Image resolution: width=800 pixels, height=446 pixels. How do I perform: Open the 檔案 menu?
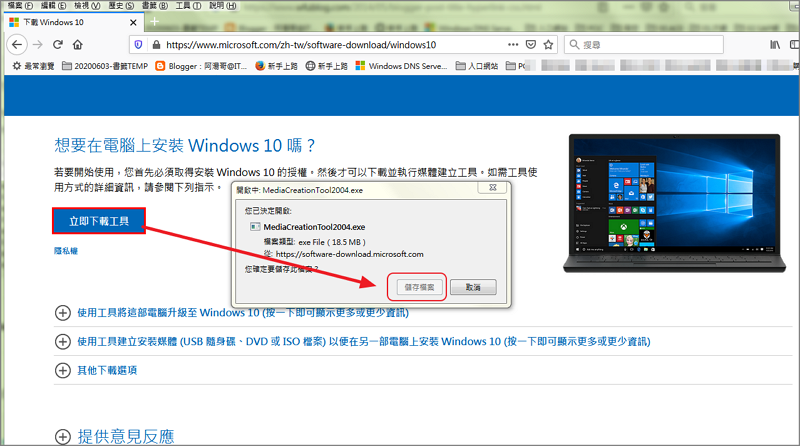(20, 6)
